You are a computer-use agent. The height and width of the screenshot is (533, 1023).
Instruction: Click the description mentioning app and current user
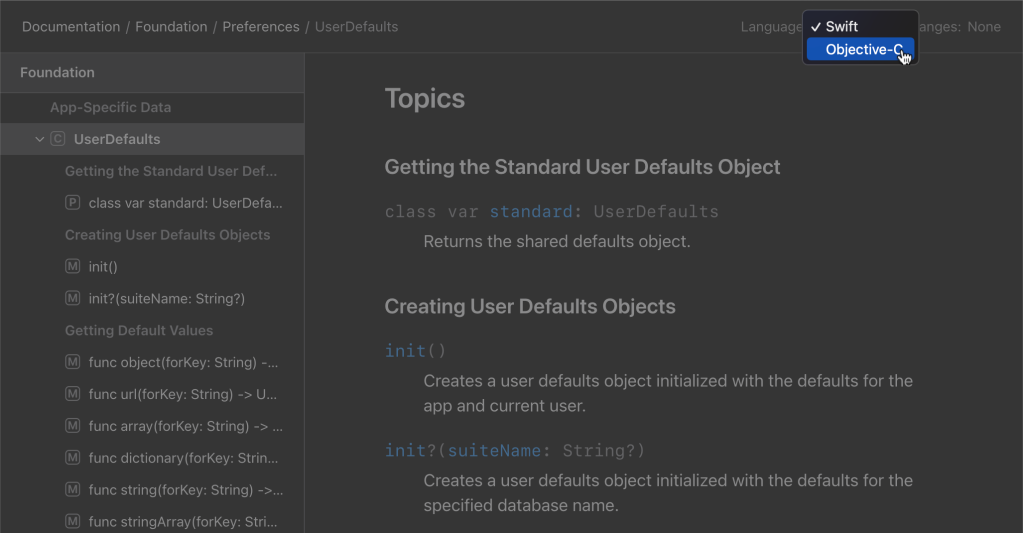668,393
